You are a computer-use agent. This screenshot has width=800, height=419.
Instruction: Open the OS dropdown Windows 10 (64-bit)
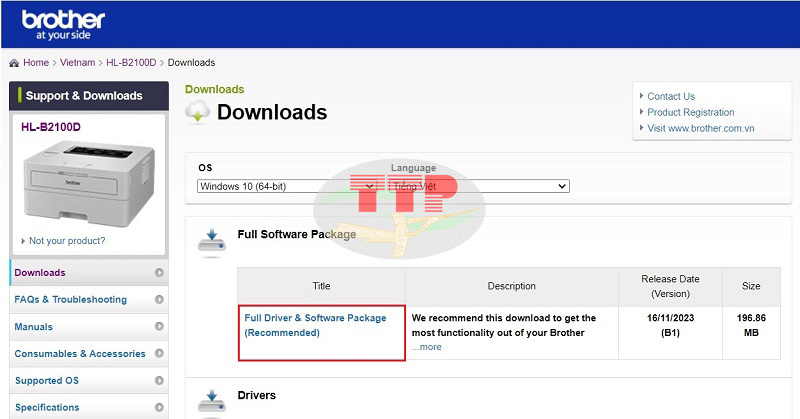click(287, 186)
